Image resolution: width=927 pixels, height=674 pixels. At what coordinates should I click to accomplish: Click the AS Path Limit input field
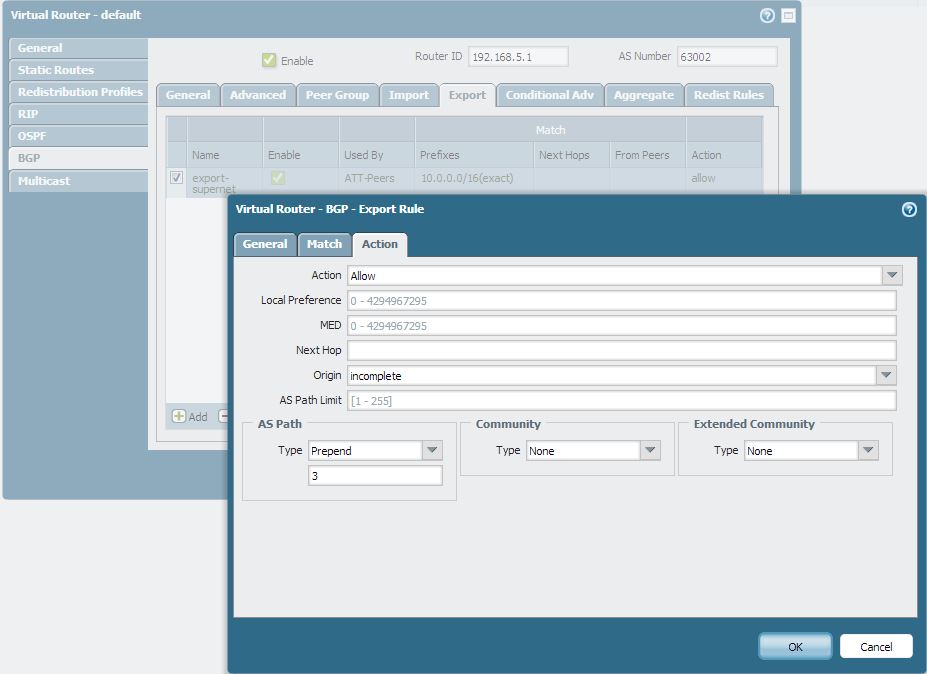[621, 400]
